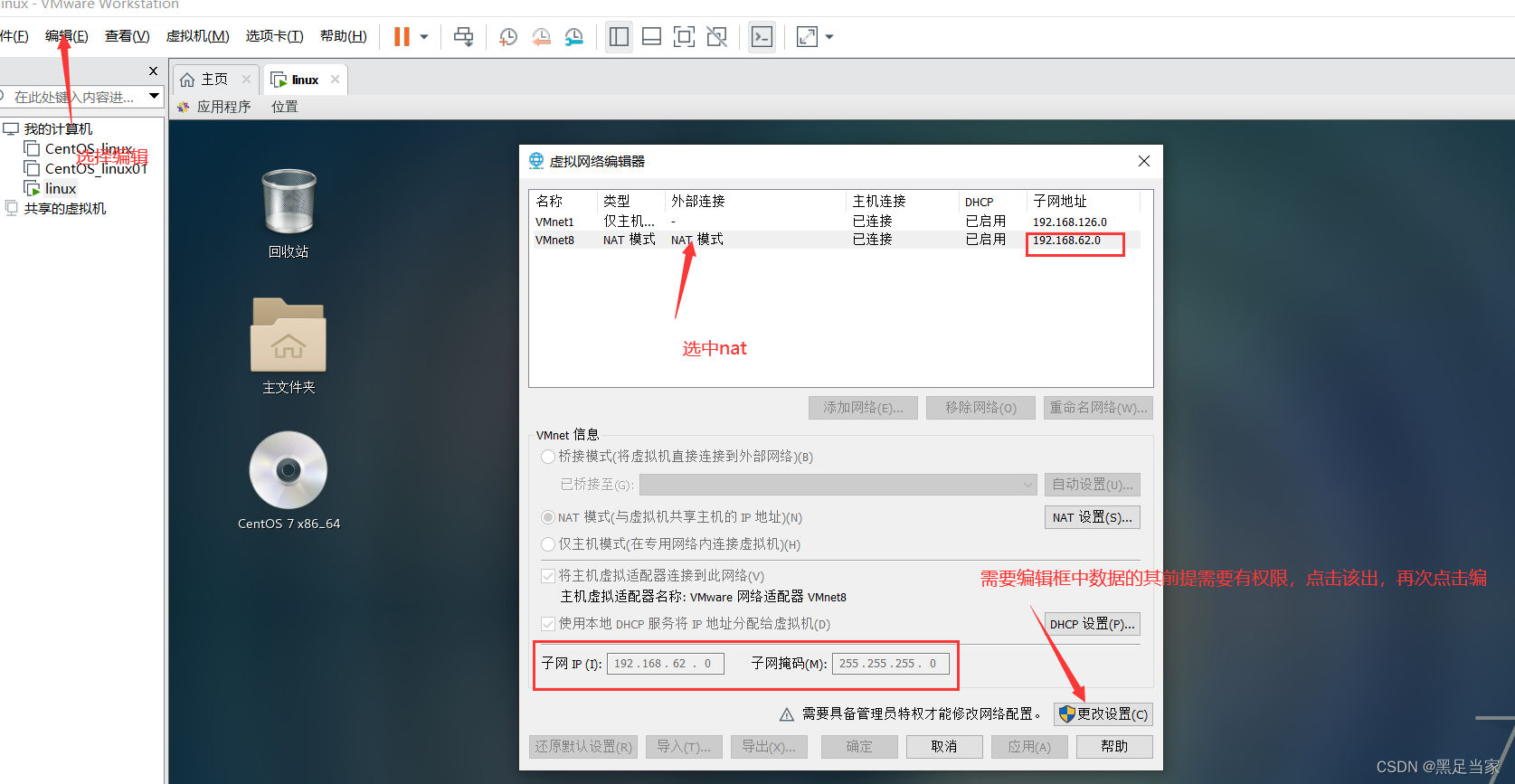Click the 还原默认设置(R) button
The width and height of the screenshot is (1515, 784).
point(583,747)
